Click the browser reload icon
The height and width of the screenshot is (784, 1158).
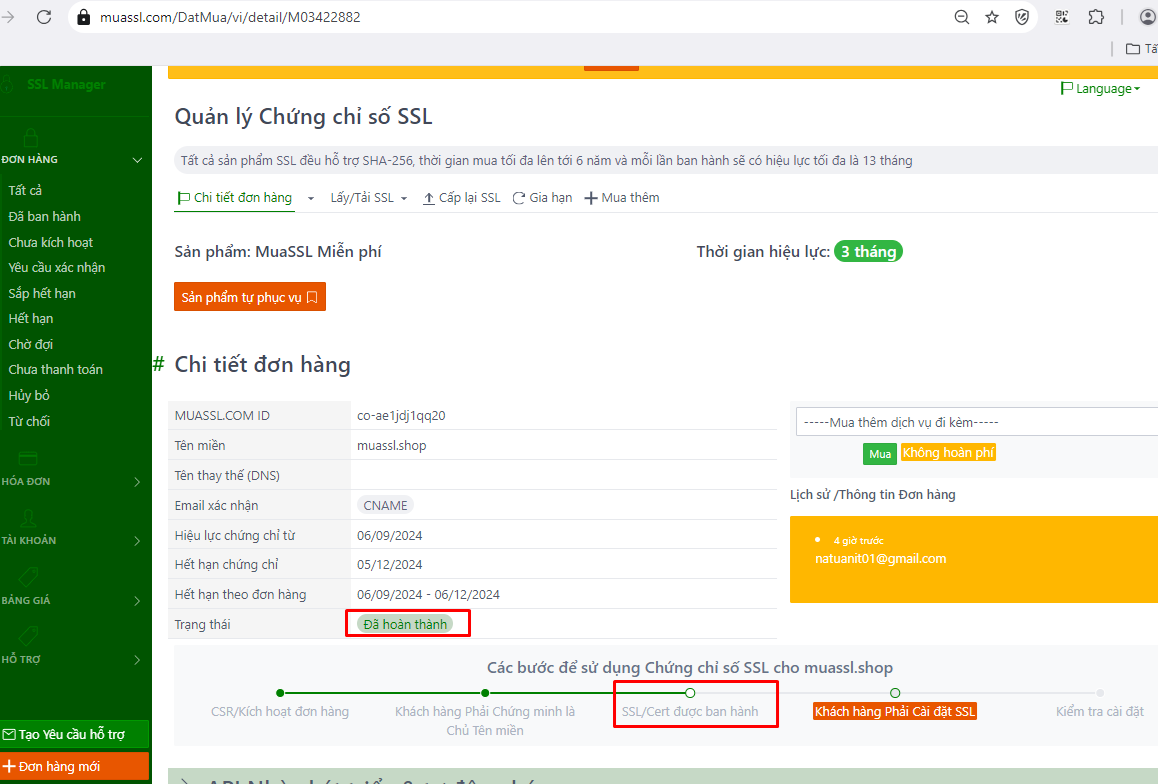[x=44, y=17]
